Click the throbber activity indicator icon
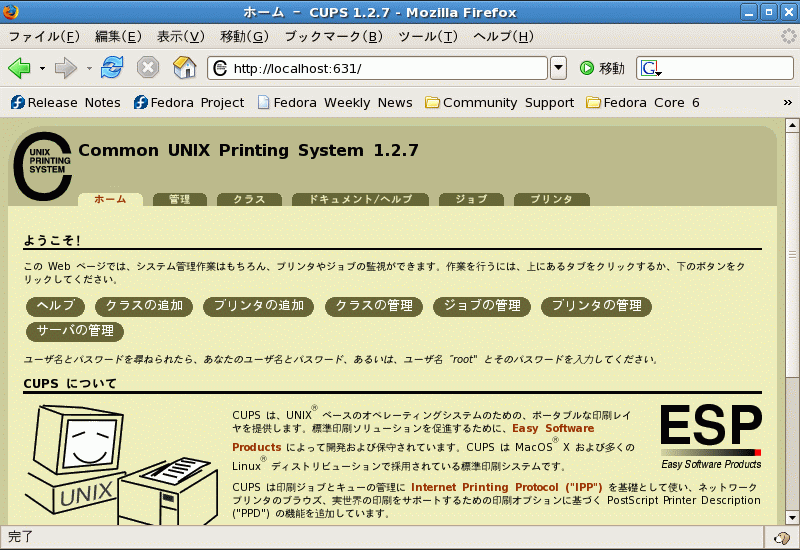 click(789, 36)
